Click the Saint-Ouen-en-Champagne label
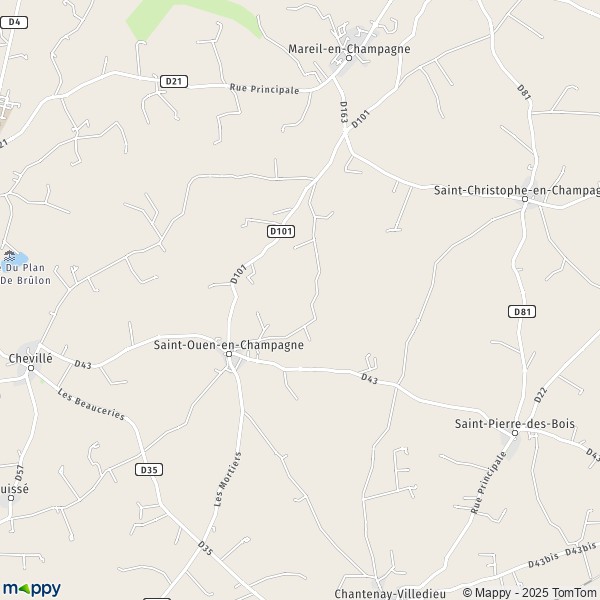Image resolution: width=600 pixels, height=600 pixels. click(229, 345)
